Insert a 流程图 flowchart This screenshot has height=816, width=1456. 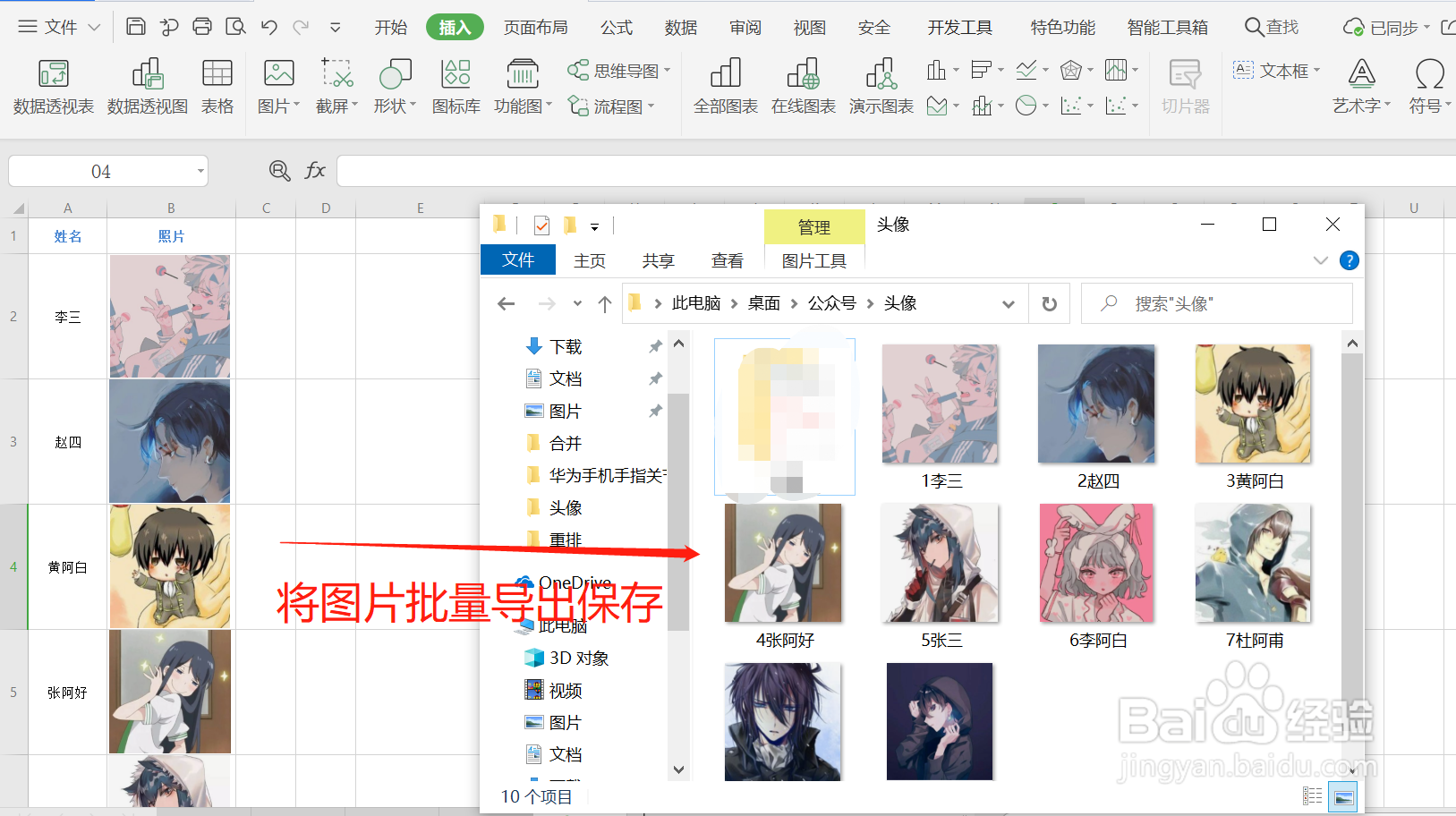pos(611,106)
